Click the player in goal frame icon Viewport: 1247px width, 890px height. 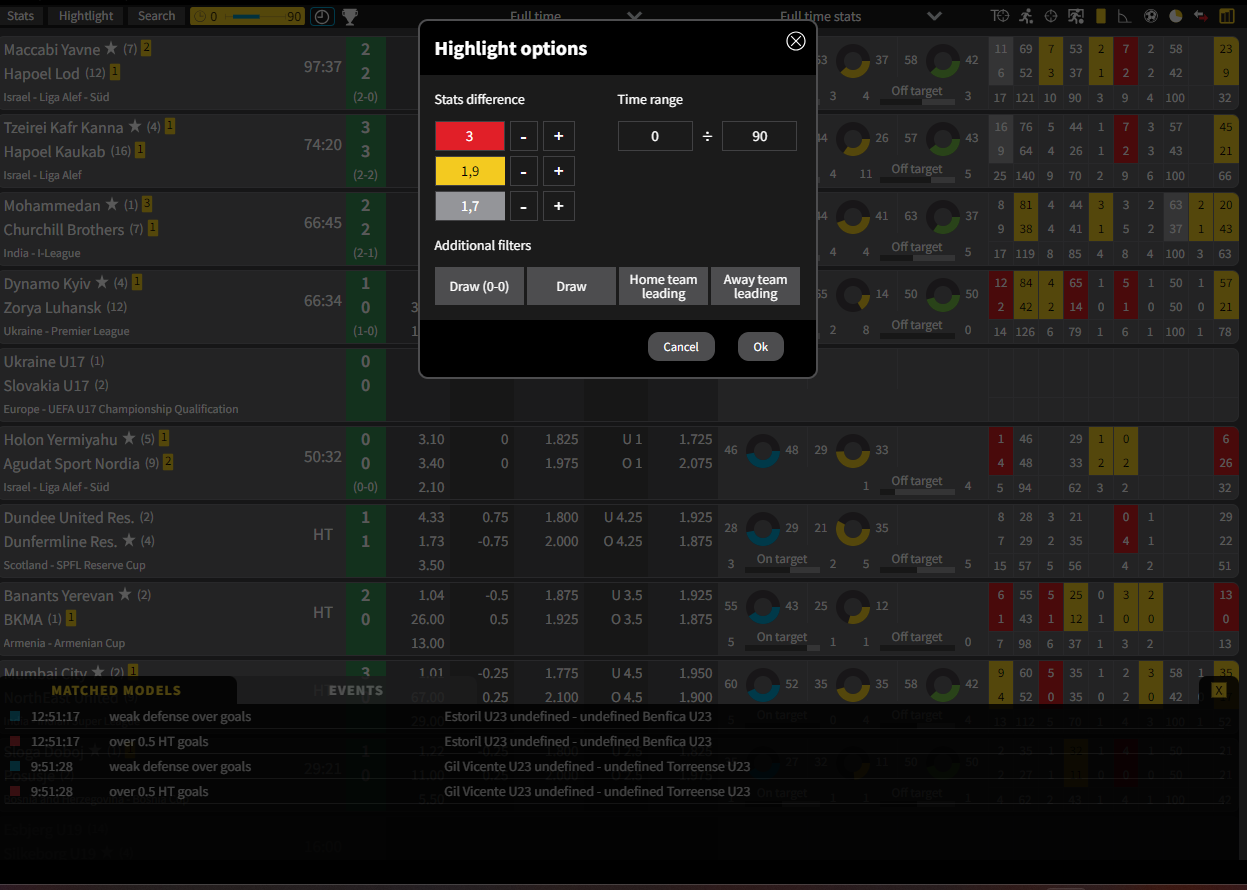pyautogui.click(x=1076, y=16)
